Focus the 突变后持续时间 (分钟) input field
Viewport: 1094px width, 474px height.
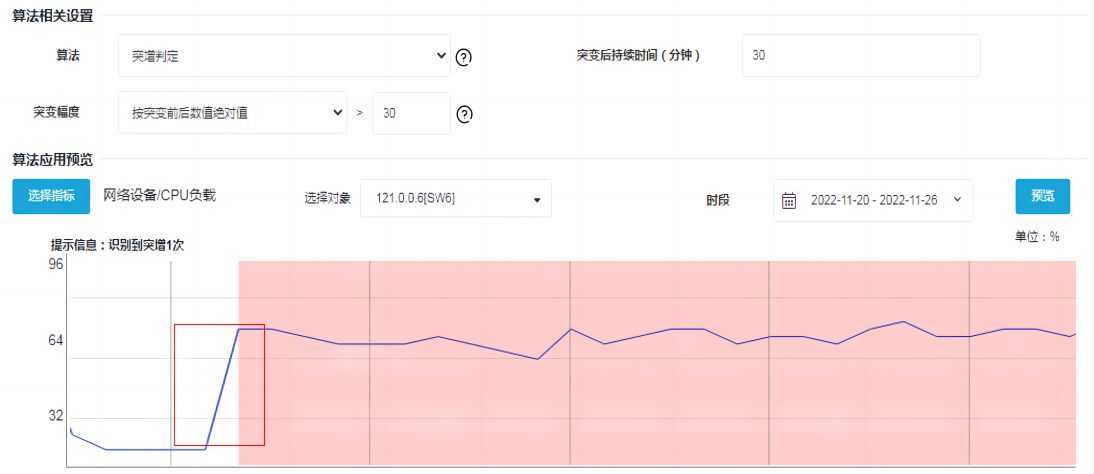pyautogui.click(x=860, y=56)
